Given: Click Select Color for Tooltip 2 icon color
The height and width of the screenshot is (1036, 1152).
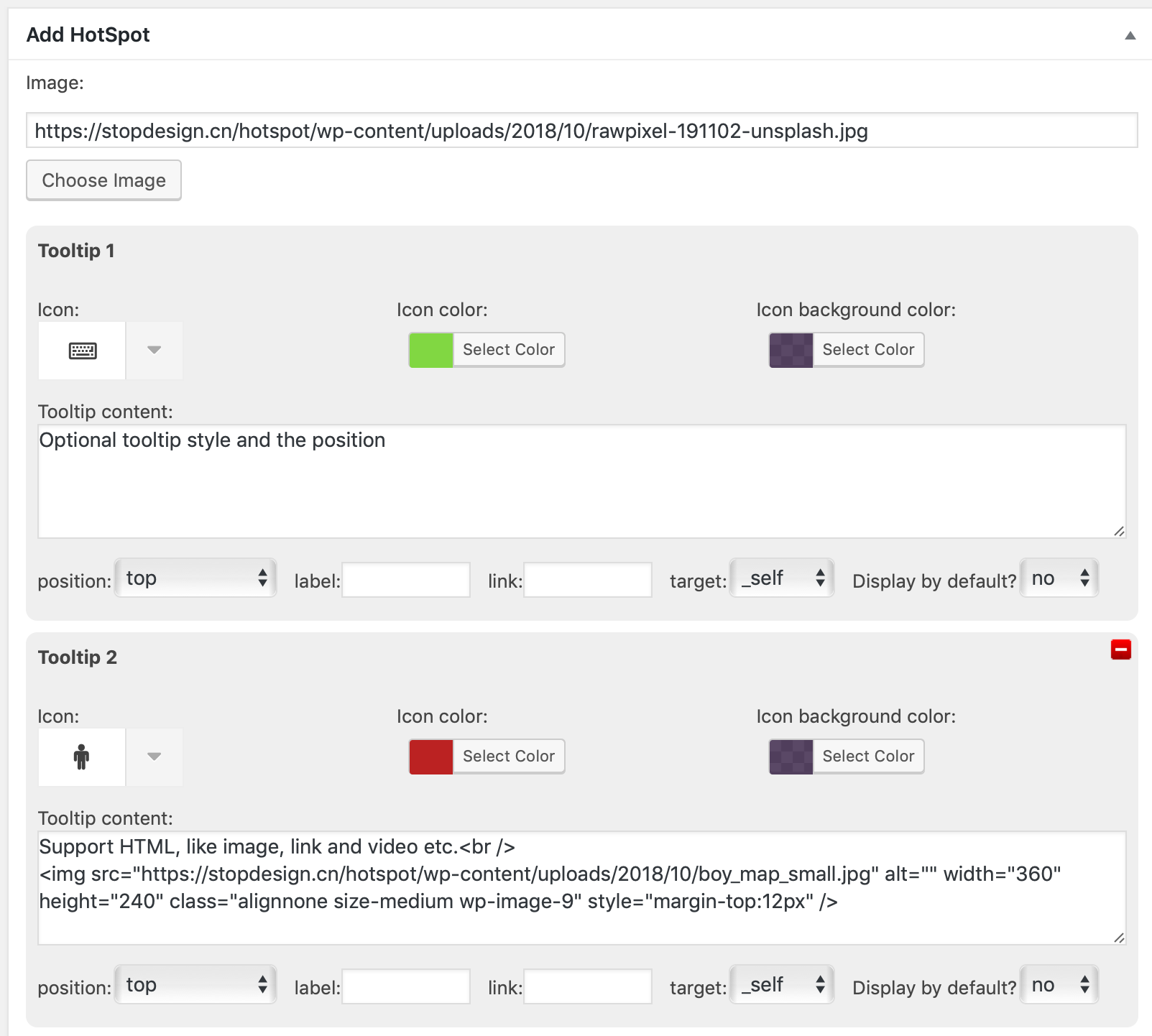Looking at the screenshot, I should 509,757.
